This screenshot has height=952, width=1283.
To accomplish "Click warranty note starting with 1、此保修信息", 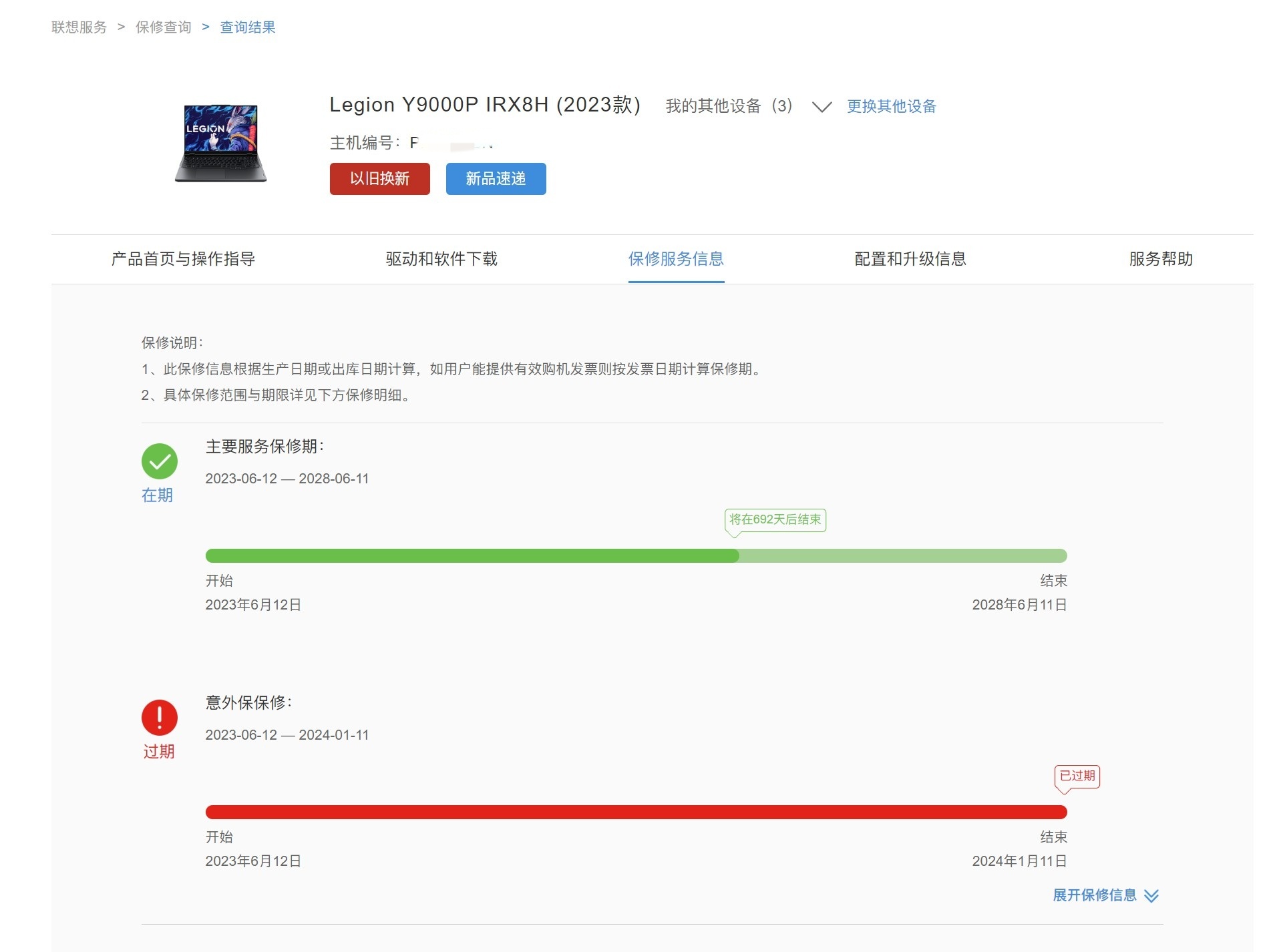I will click(x=453, y=369).
